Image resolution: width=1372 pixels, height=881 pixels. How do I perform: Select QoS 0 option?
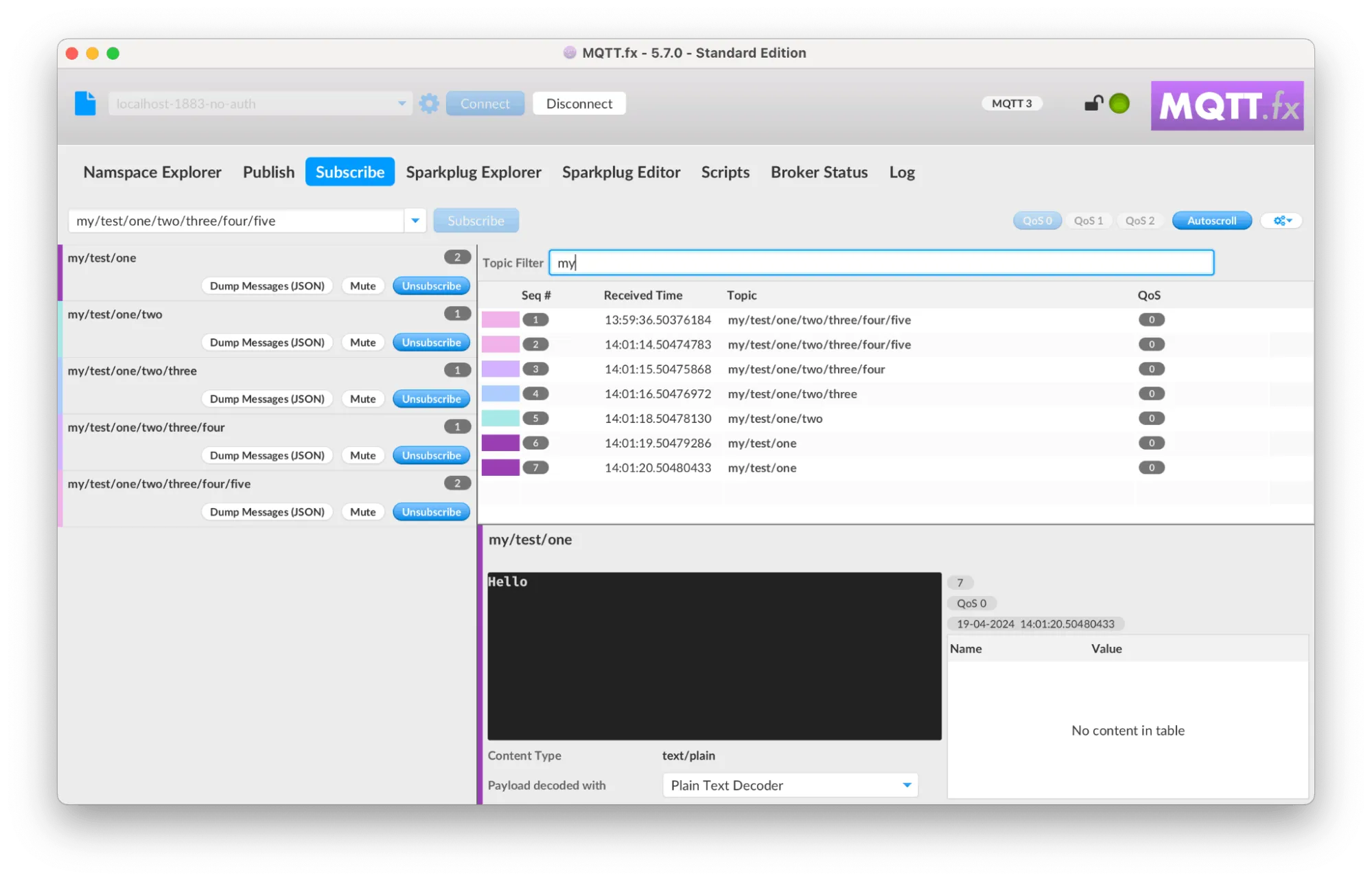click(x=1037, y=220)
